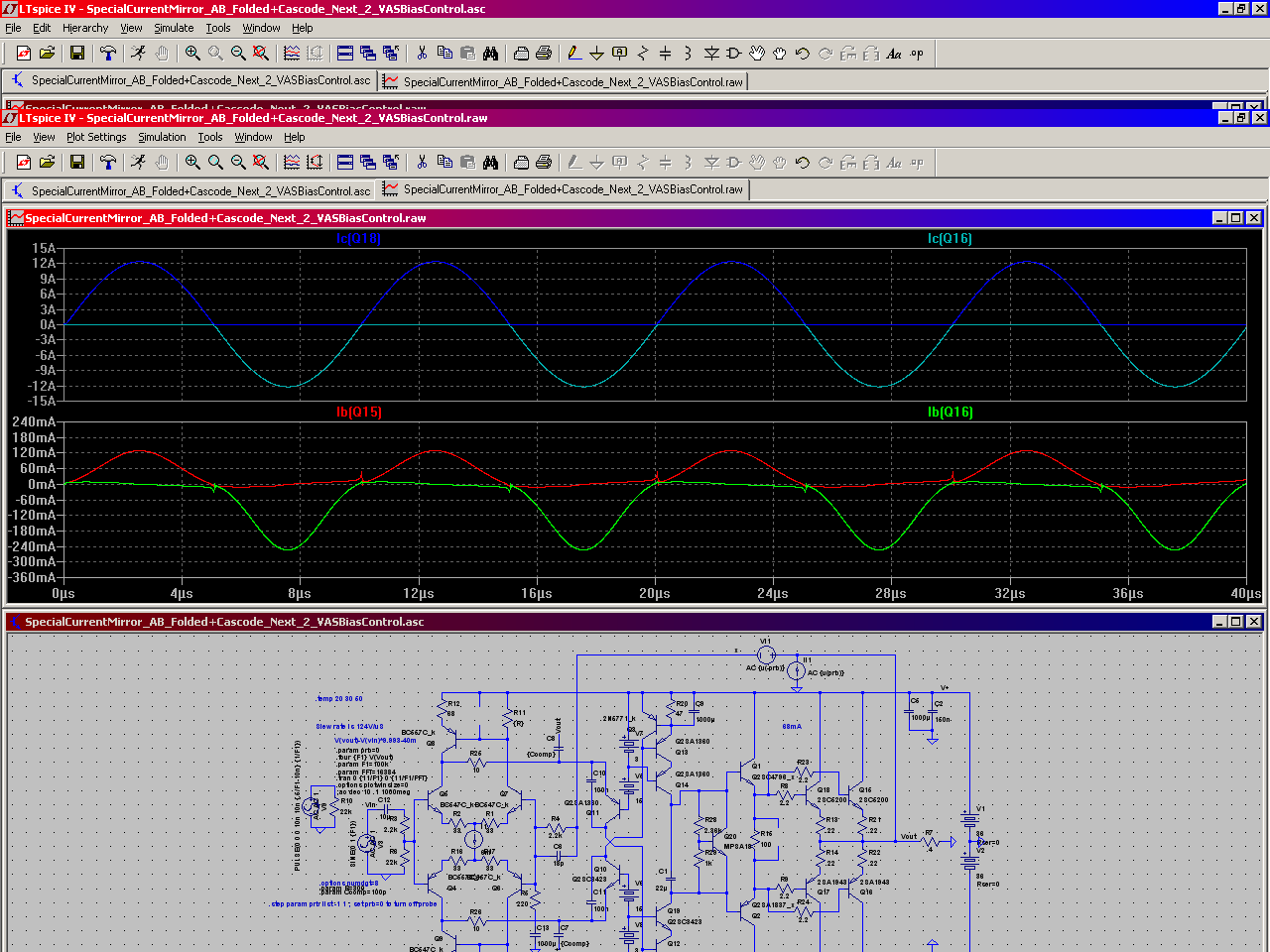Click Find binoculars icon in .raw window toolbar

click(490, 162)
